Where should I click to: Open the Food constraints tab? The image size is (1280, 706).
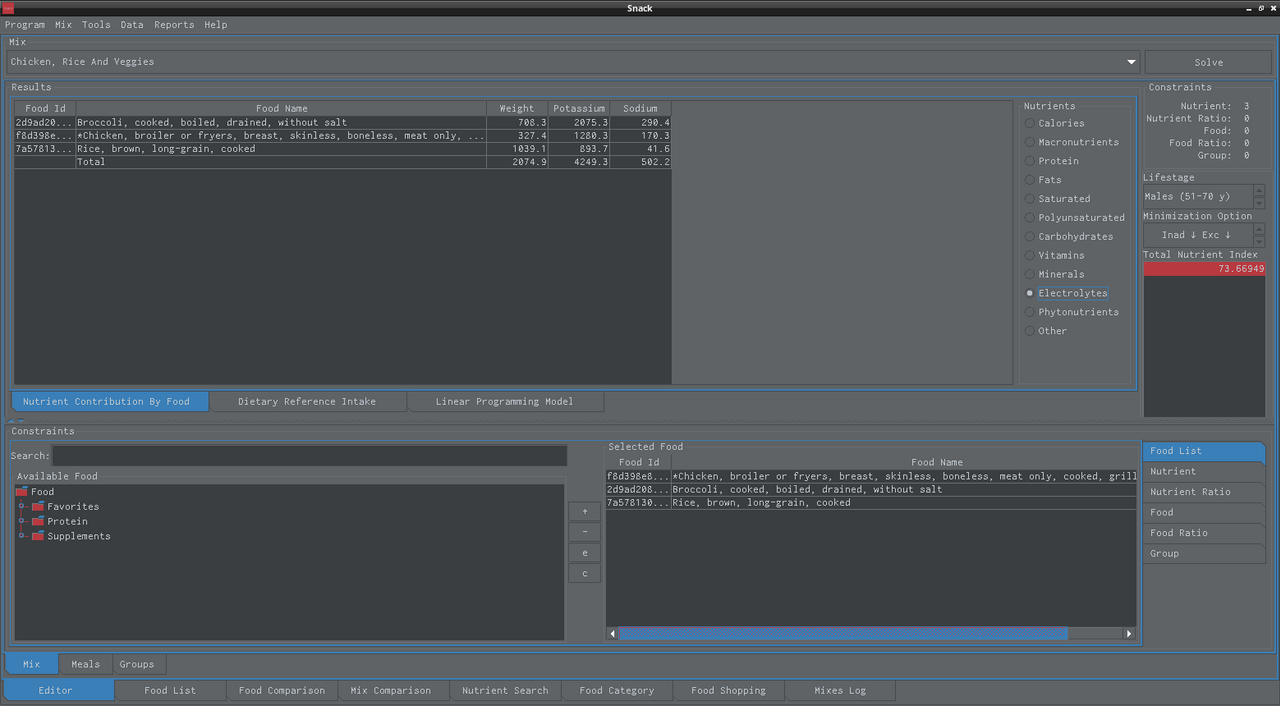click(1204, 513)
